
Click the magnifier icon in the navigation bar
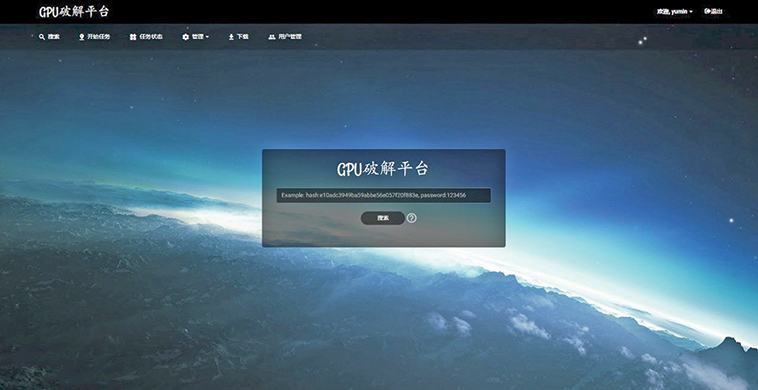click(x=42, y=37)
